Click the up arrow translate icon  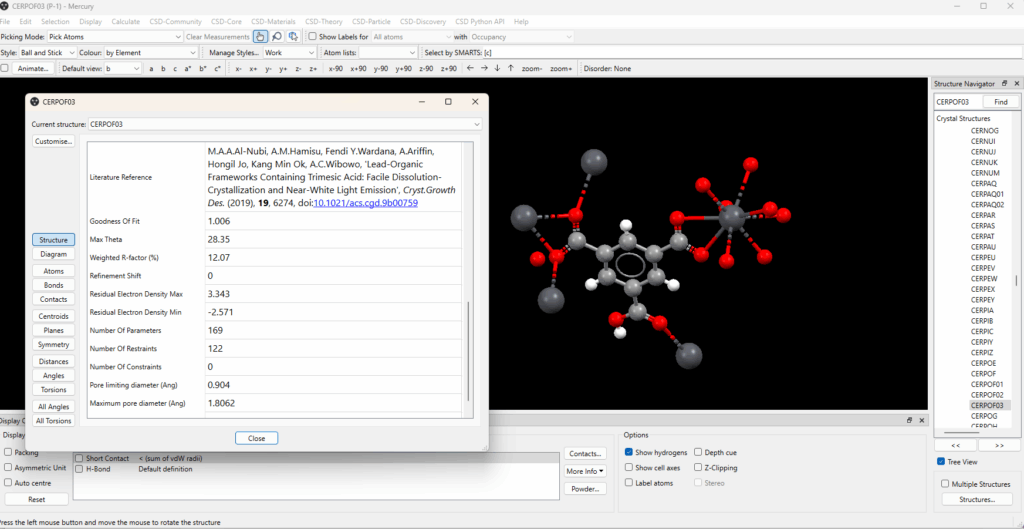(510, 68)
